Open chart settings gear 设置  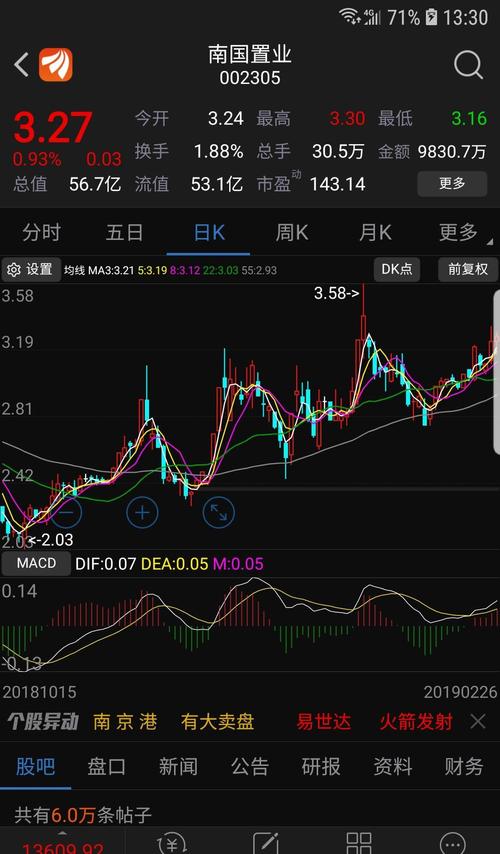click(x=31, y=270)
